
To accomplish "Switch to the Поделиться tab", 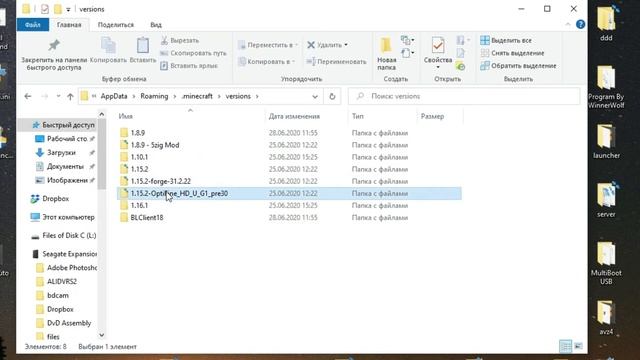I will pos(116,24).
